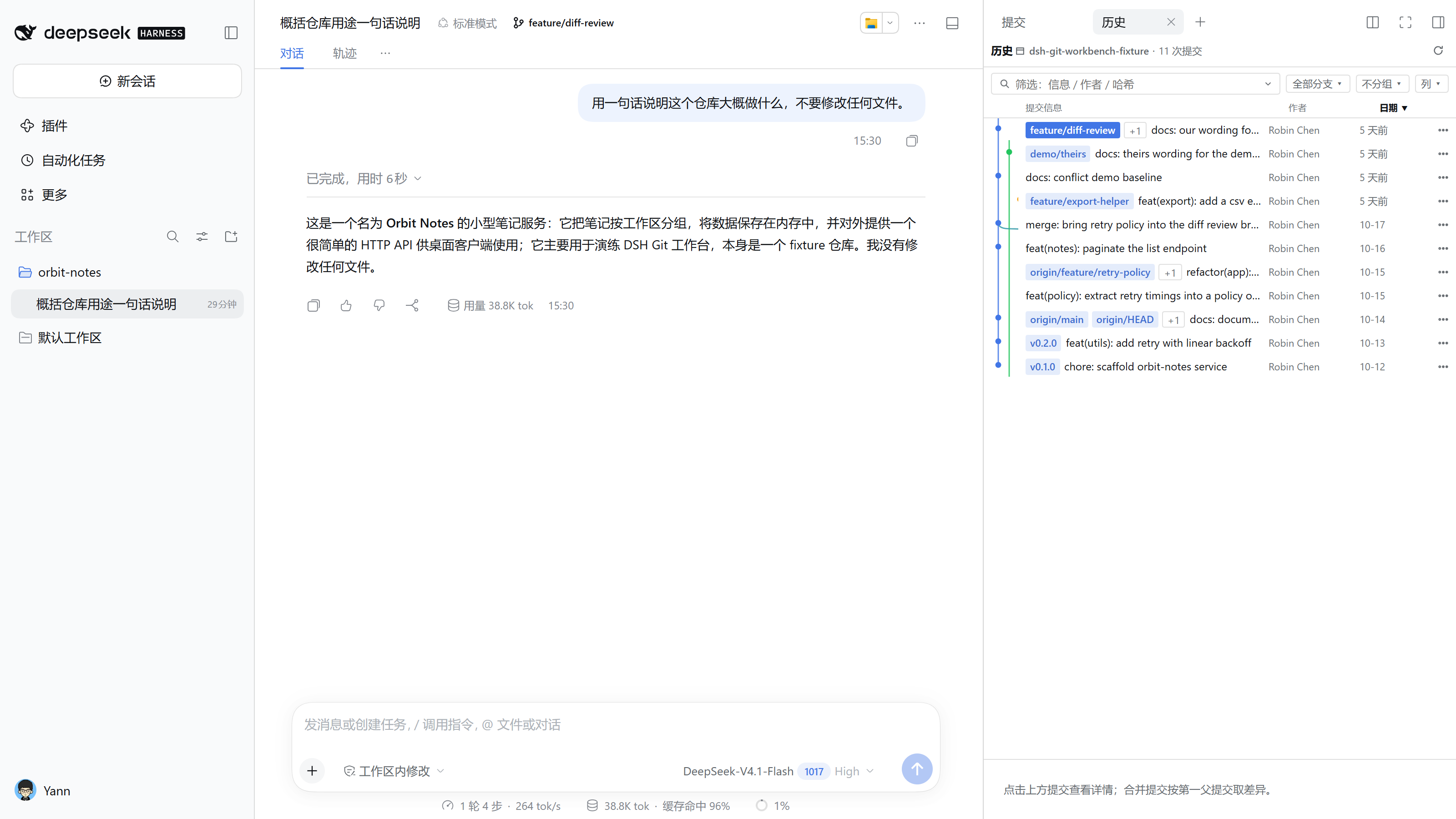Search workspaces with the magnifier icon
Screen dimensions: 1456x819
coord(172,236)
